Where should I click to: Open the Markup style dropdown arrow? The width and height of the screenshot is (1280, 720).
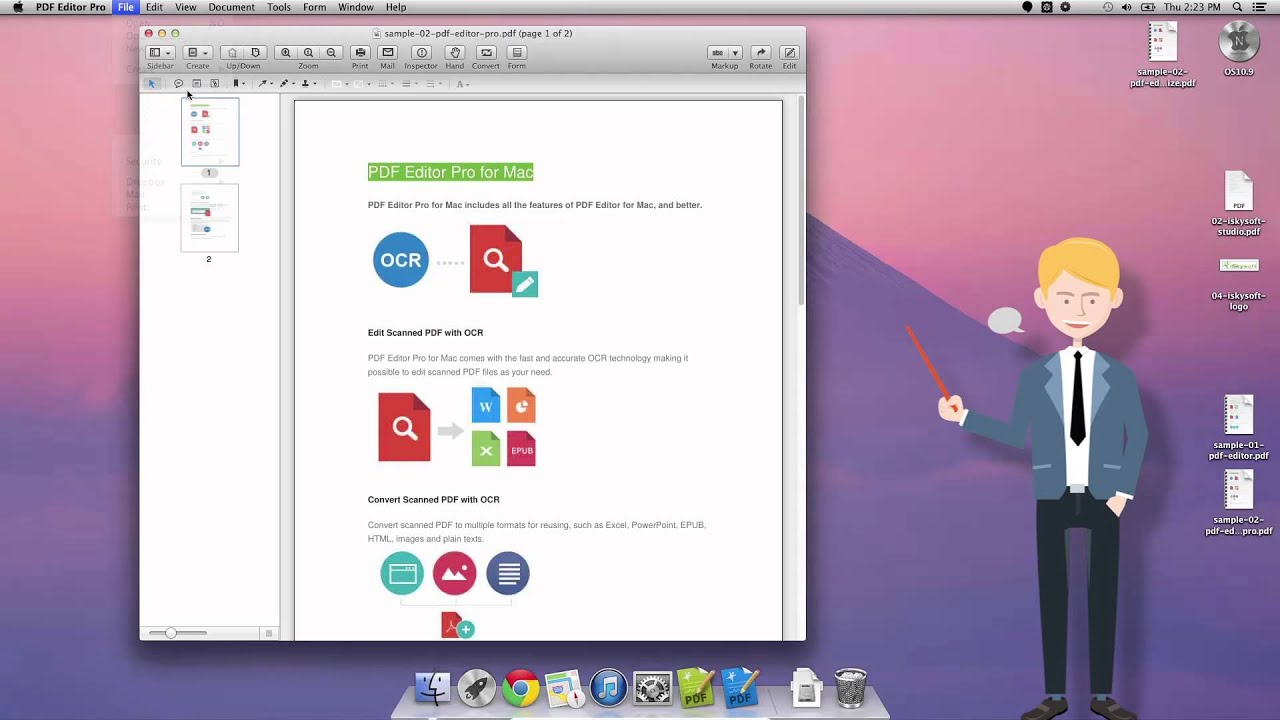point(735,53)
